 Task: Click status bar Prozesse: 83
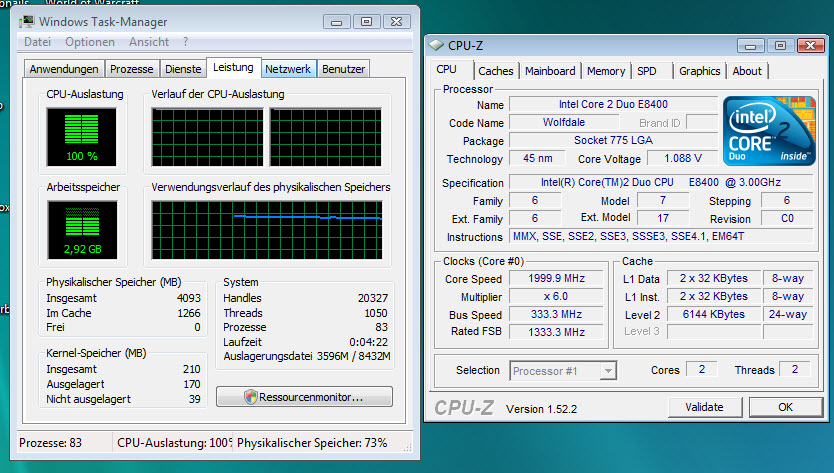51,443
